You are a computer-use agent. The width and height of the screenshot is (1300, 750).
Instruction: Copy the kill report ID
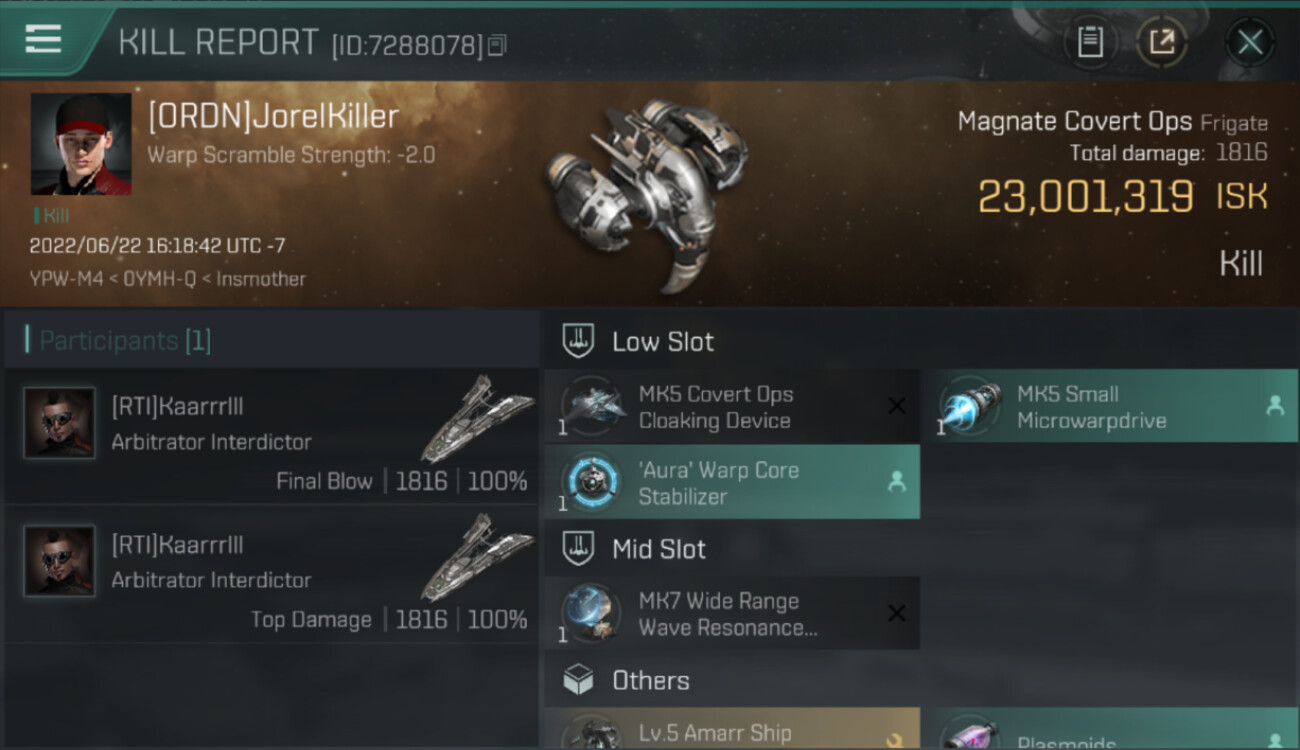pos(497,45)
